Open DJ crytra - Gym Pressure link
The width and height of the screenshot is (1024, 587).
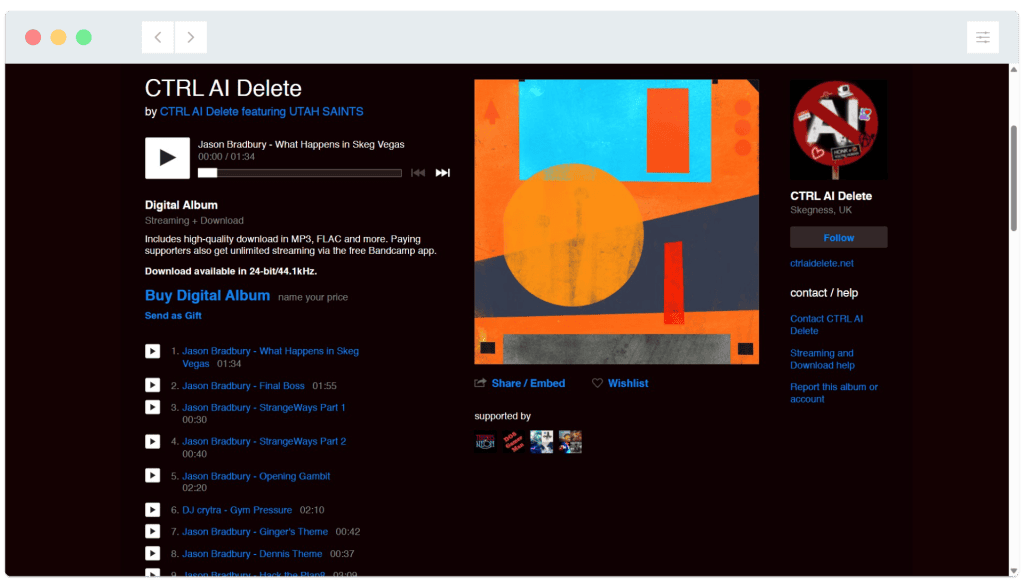pyautogui.click(x=237, y=510)
